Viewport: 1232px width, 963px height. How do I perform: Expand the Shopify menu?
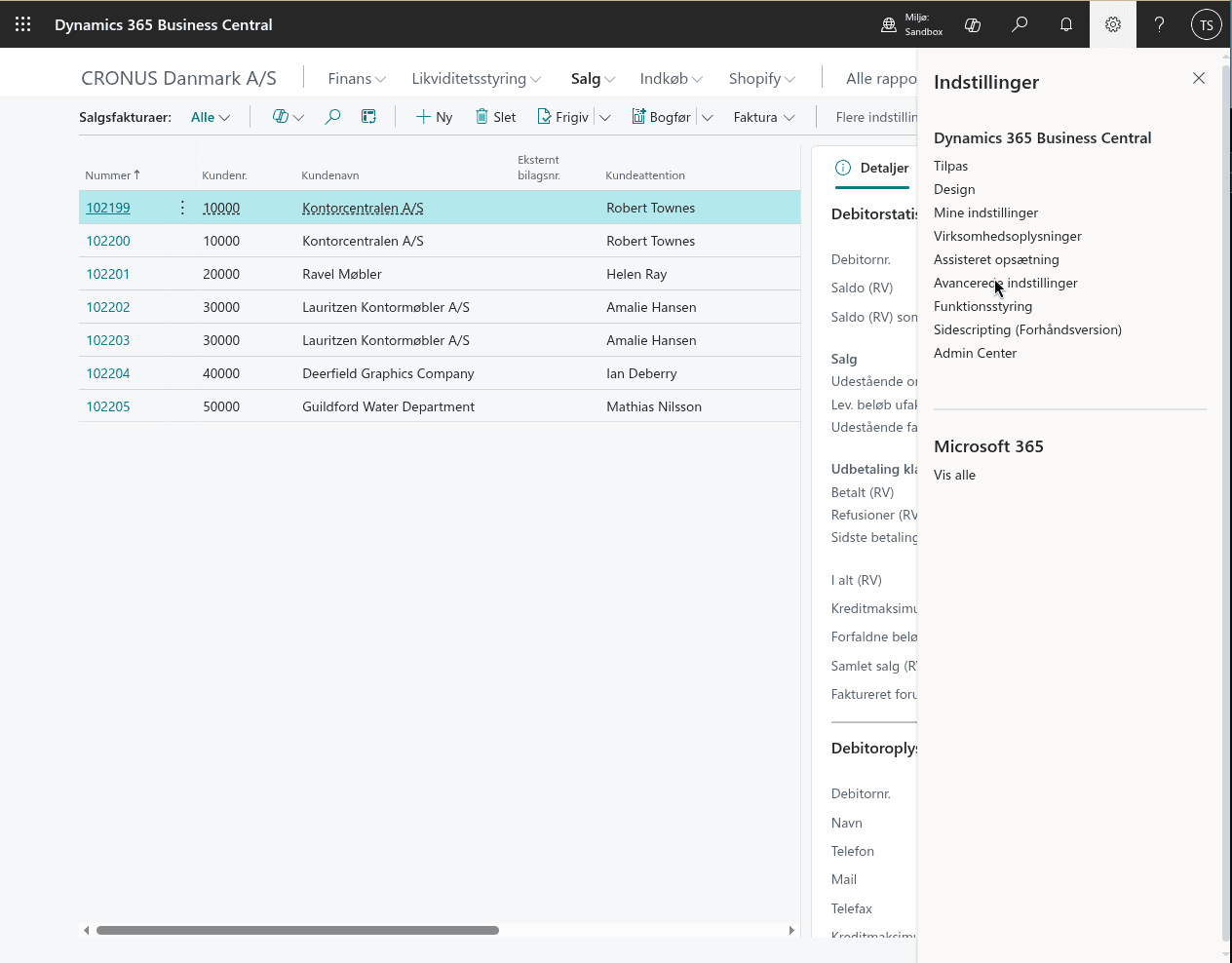(x=762, y=79)
